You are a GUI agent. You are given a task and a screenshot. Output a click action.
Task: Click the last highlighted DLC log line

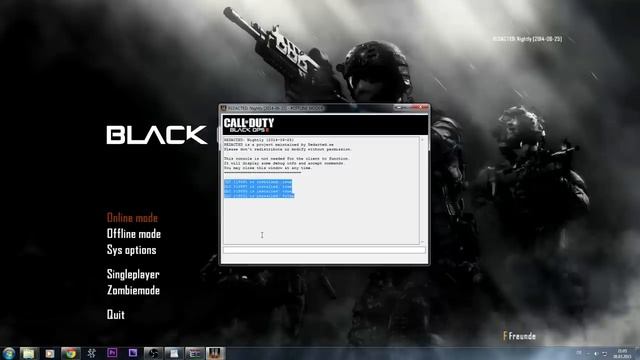[259, 196]
